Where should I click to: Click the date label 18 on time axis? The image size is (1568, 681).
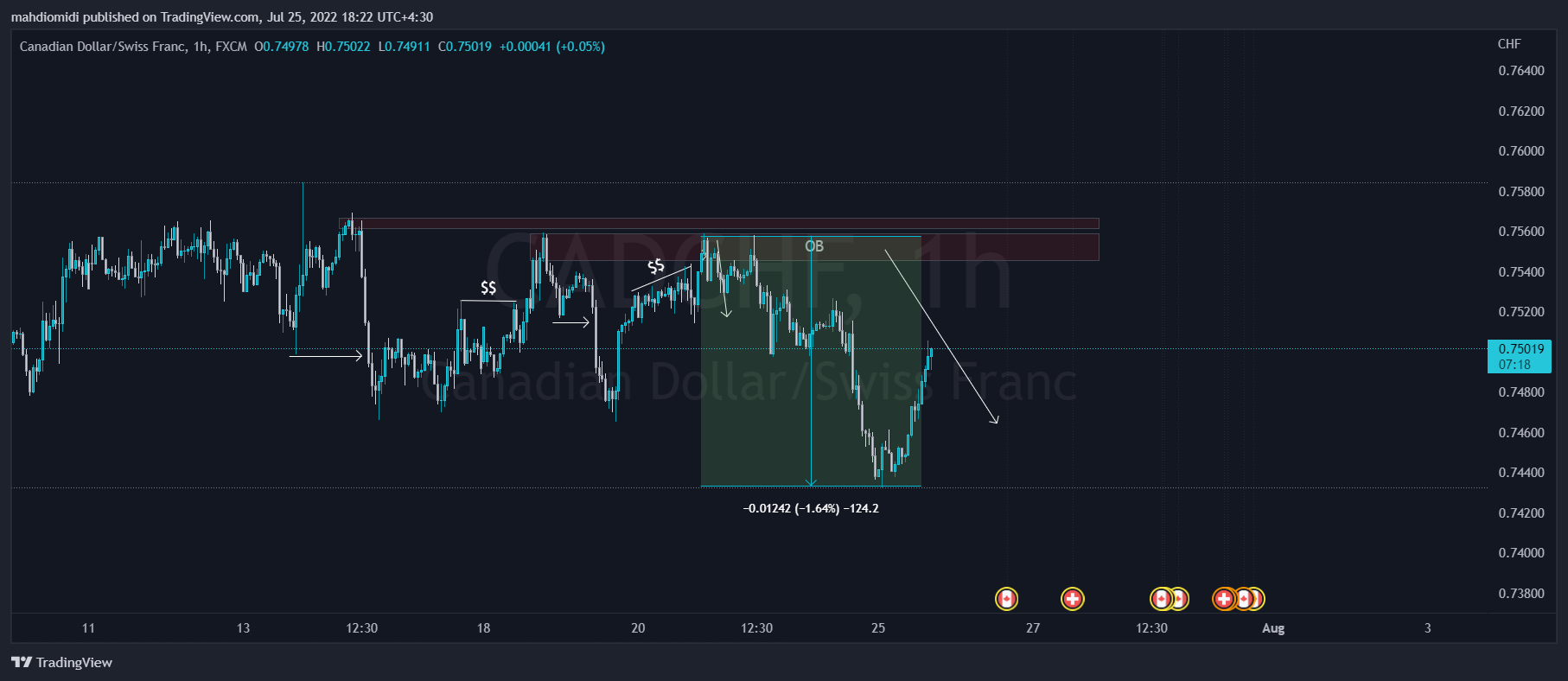coord(483,628)
